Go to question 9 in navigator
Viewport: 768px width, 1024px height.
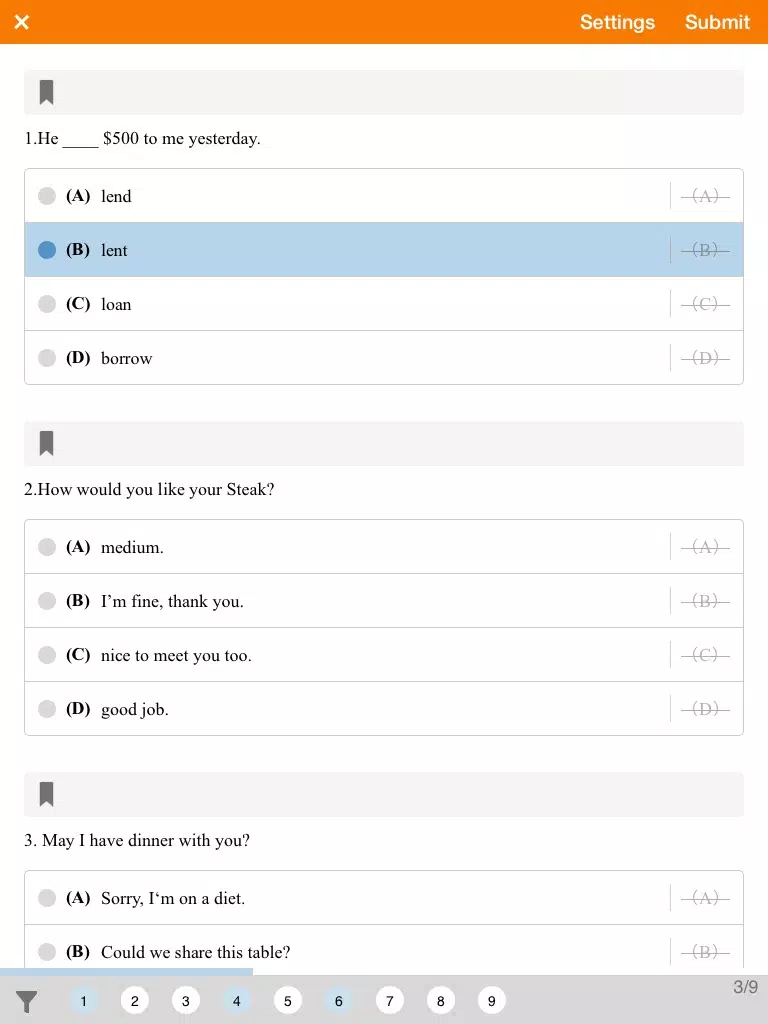(x=491, y=1000)
